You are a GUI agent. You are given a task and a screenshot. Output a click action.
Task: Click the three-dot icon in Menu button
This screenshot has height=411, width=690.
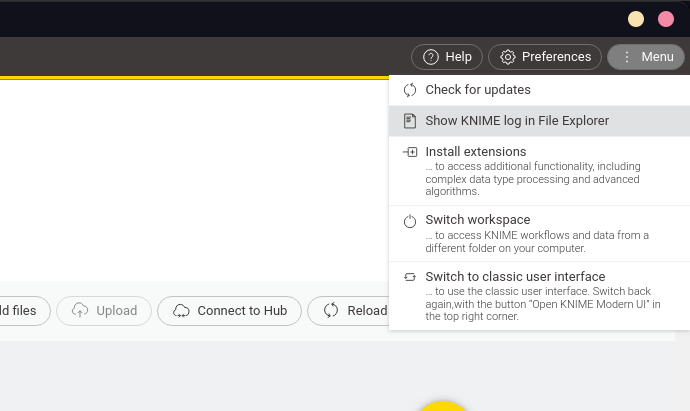coord(627,57)
